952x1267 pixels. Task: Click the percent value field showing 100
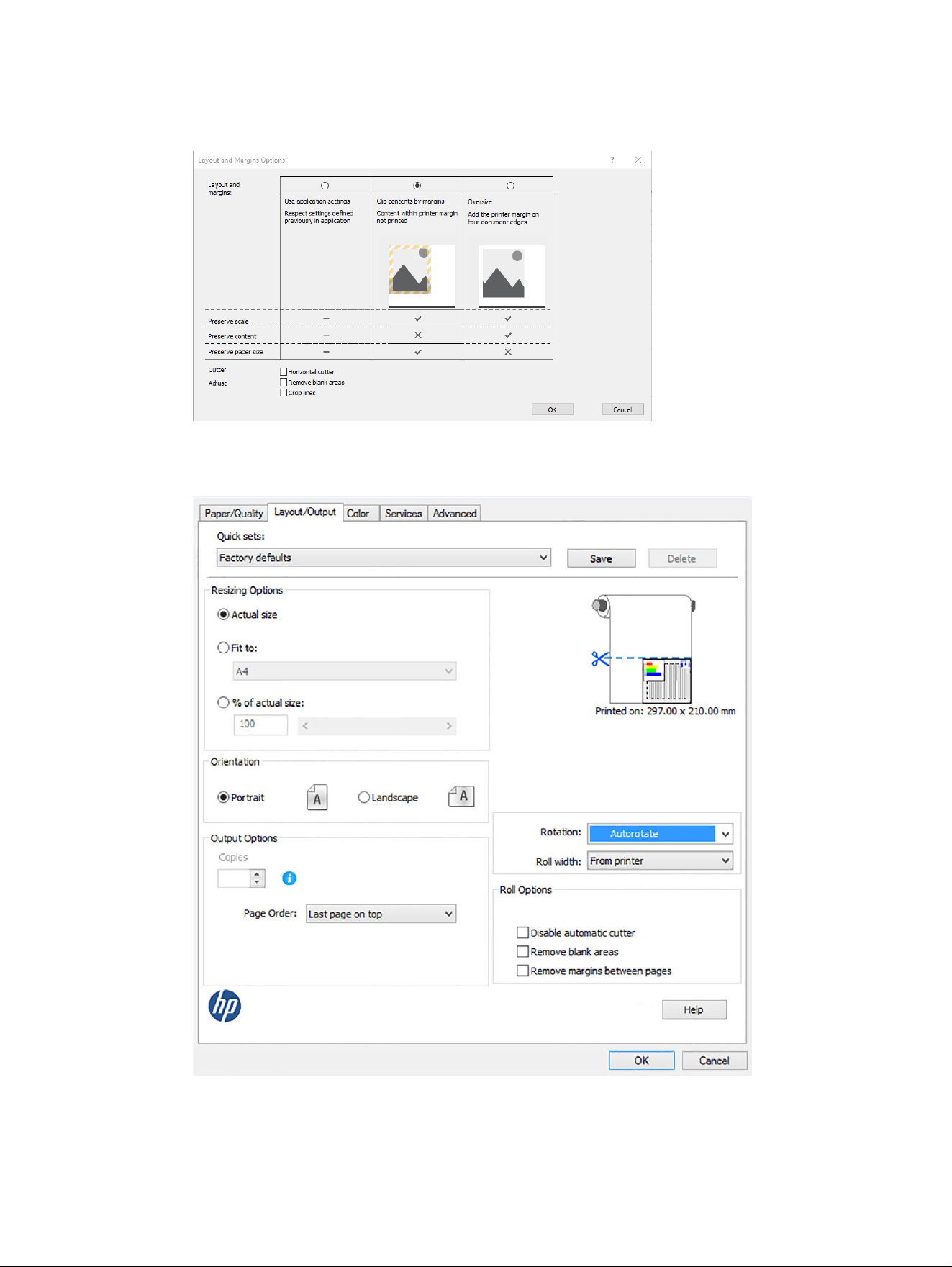pos(260,725)
